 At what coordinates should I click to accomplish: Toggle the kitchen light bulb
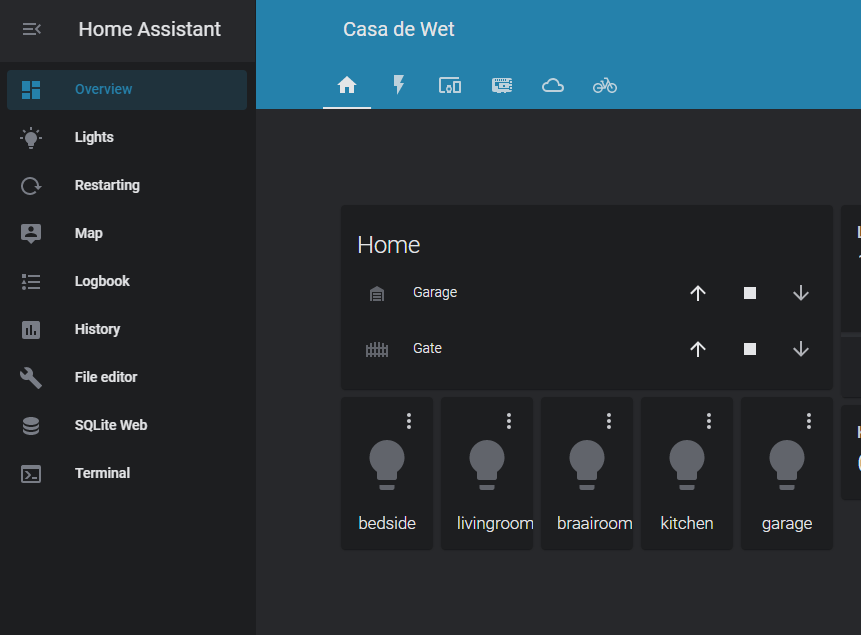tap(687, 465)
